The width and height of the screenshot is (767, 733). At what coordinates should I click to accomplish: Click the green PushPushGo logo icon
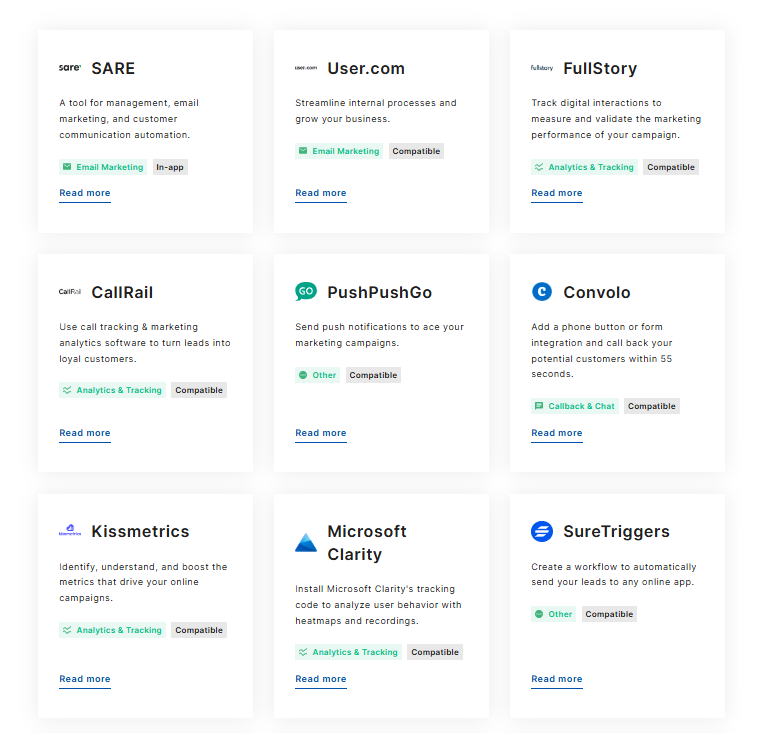click(x=306, y=292)
